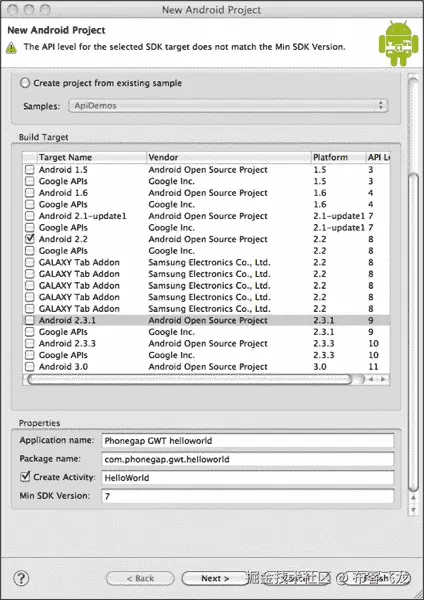Image resolution: width=424 pixels, height=600 pixels.
Task: Click 'Android Open Source Project' in the Android 3.0 row
Action: click(x=208, y=367)
